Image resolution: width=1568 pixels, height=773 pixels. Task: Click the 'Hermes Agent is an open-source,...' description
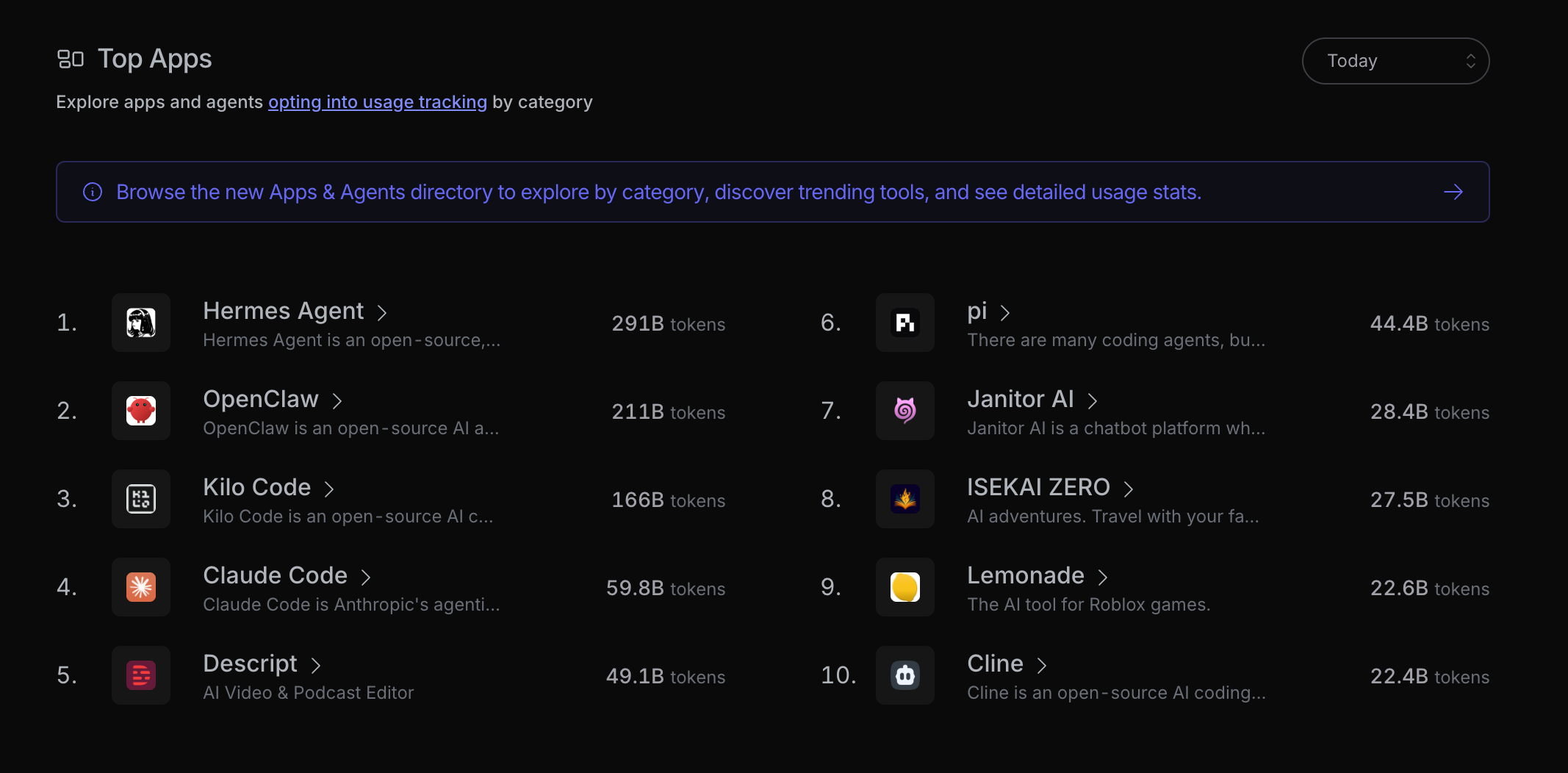point(352,340)
